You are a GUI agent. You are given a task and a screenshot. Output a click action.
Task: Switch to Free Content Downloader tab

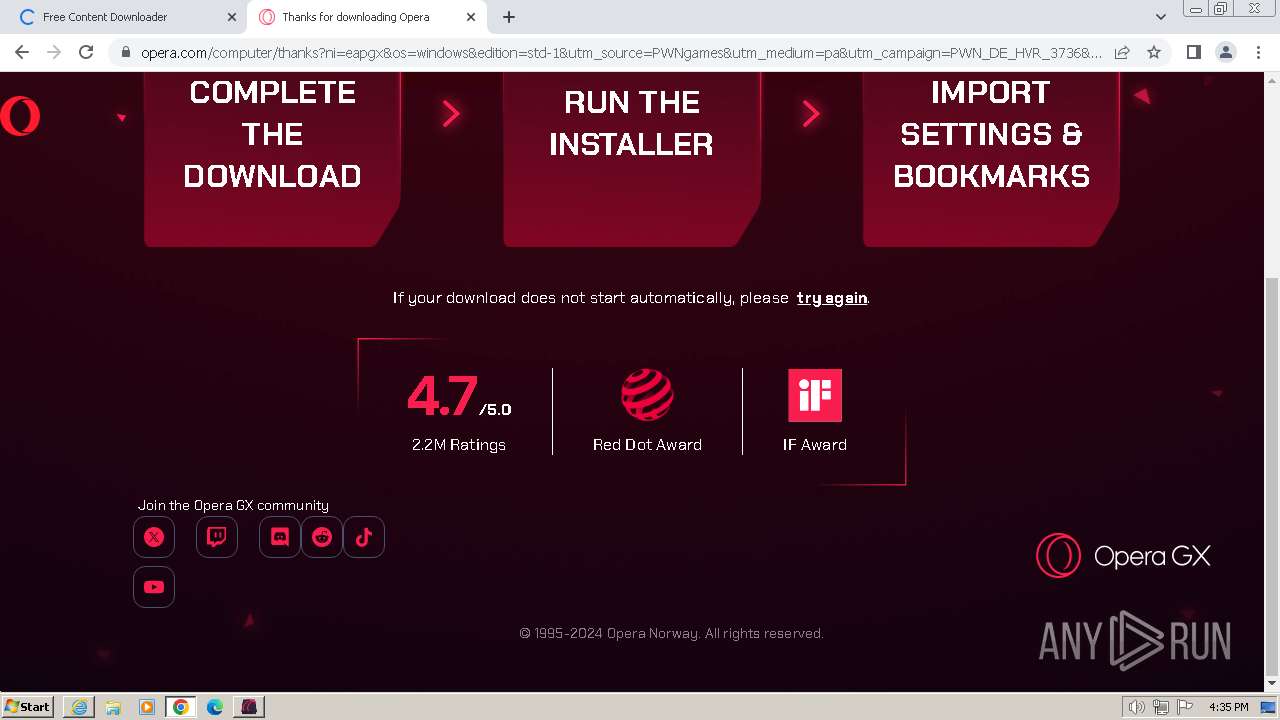(x=123, y=17)
